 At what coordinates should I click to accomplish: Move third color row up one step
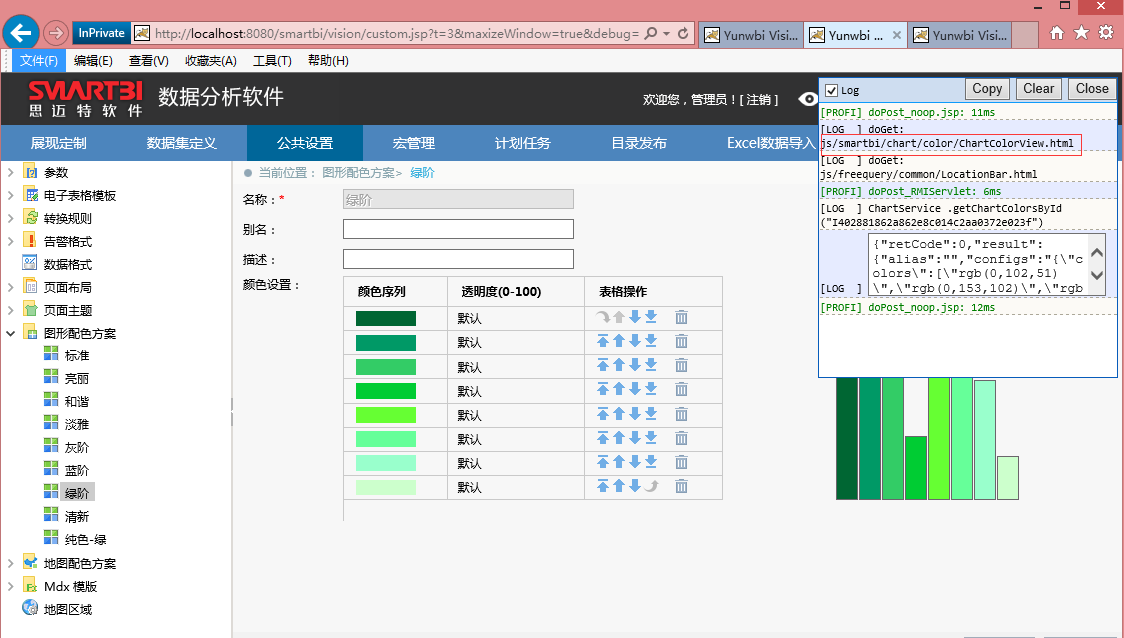click(x=619, y=366)
